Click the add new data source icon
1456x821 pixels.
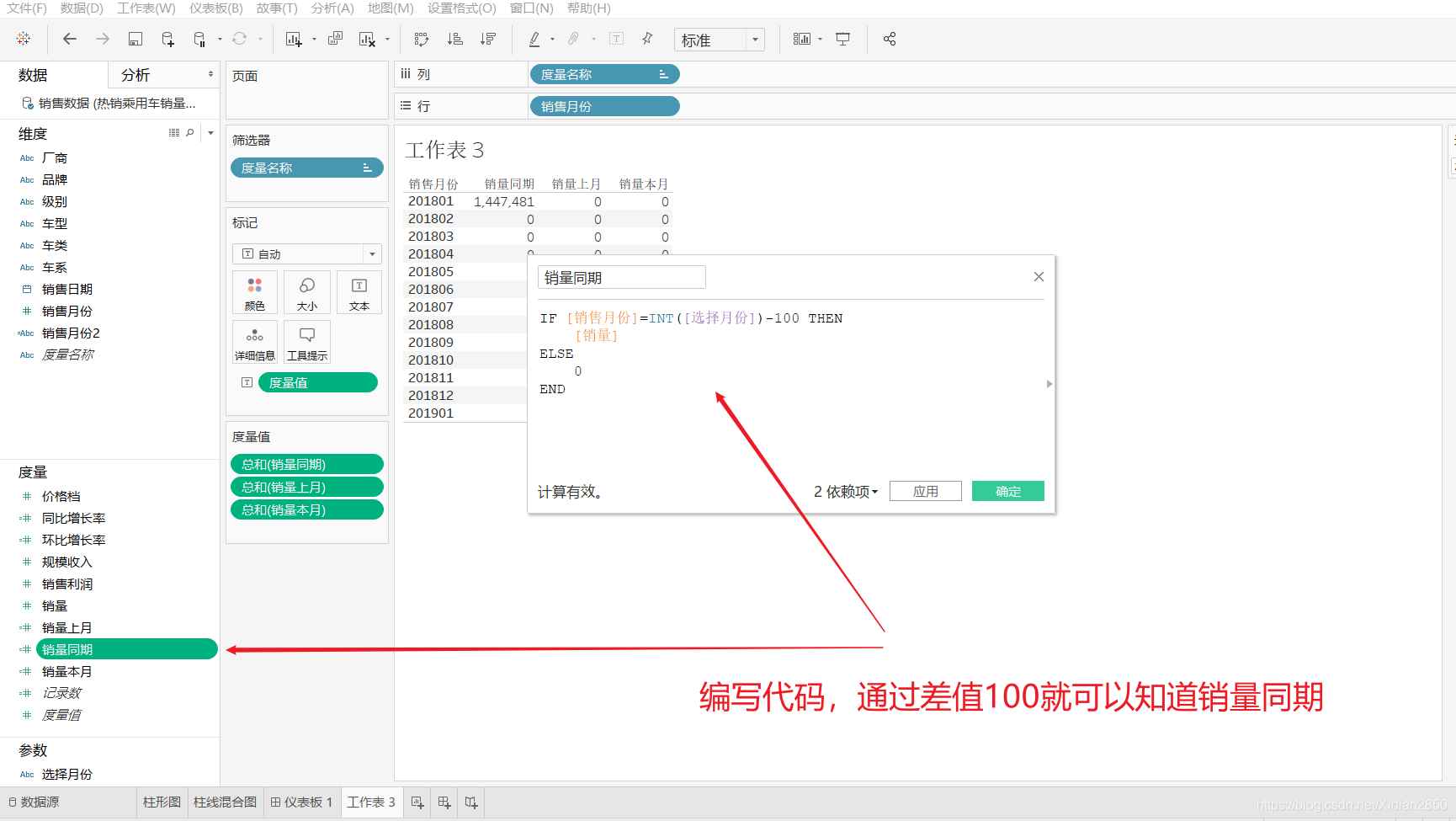[x=167, y=39]
